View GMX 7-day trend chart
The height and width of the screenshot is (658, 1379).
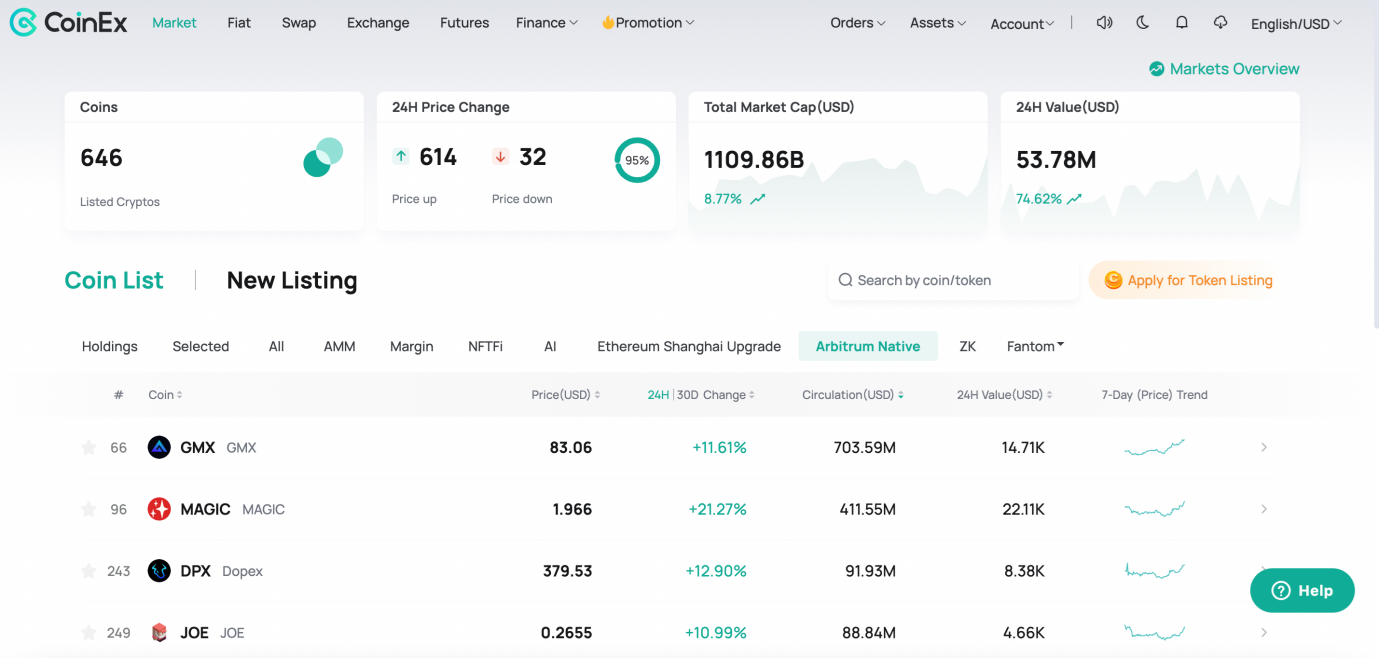point(1154,447)
